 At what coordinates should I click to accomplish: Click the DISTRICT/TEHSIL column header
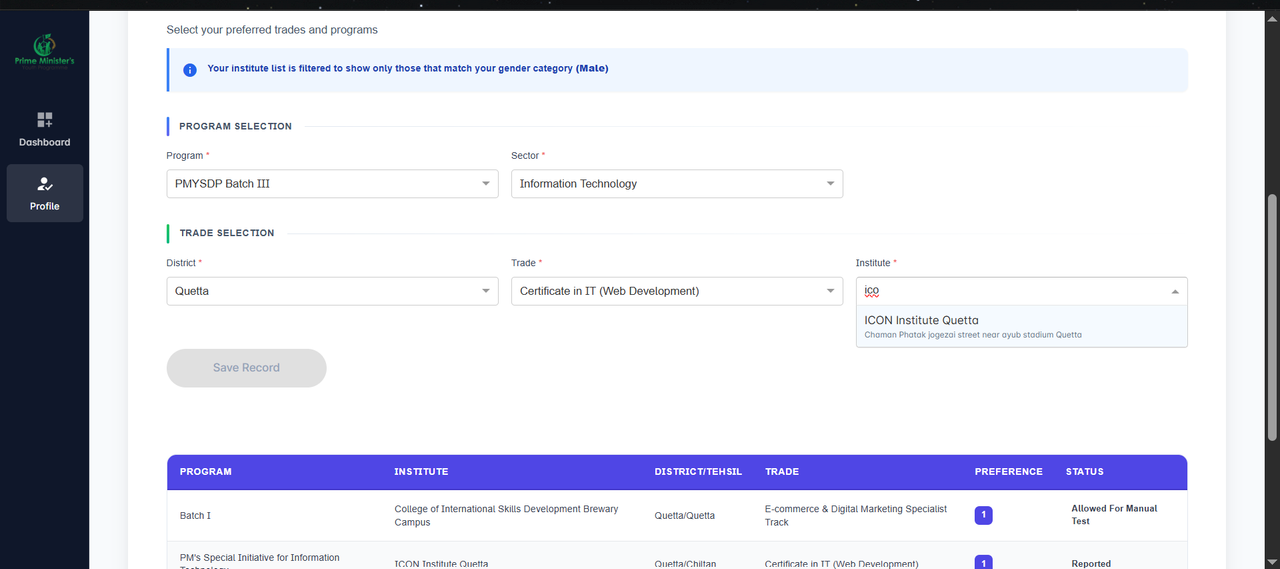pyautogui.click(x=698, y=472)
